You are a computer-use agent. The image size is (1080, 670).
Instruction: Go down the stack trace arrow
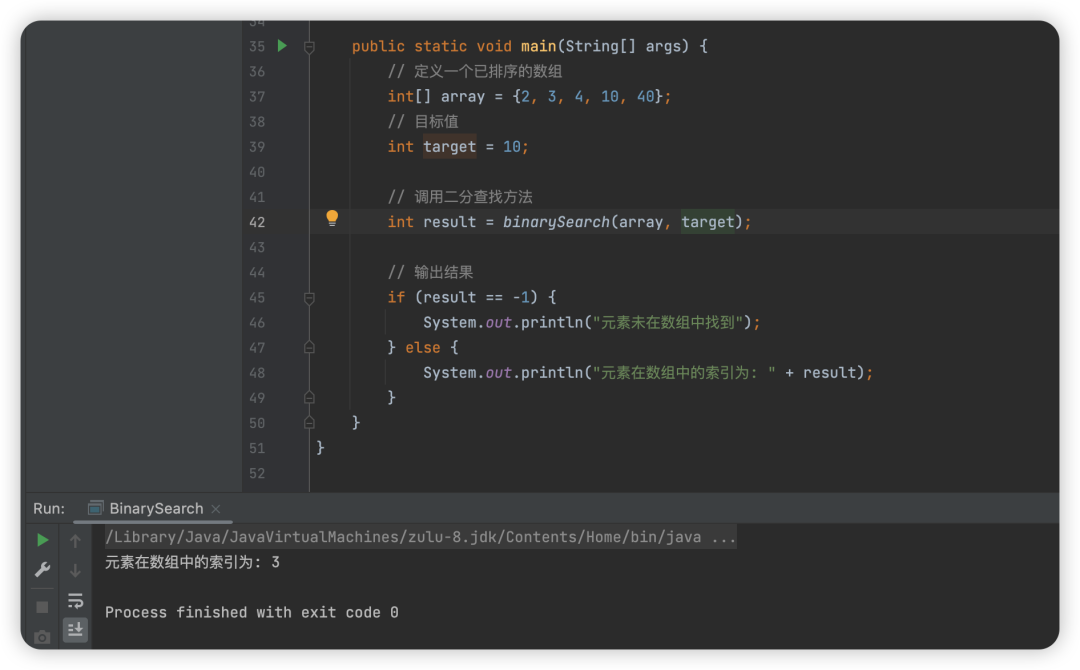(x=75, y=571)
